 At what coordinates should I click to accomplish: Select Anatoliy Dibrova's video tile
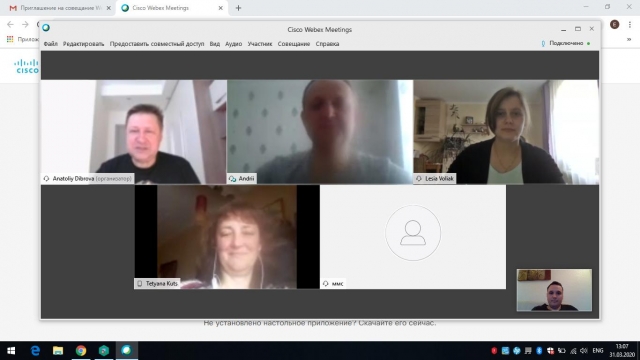(x=134, y=132)
